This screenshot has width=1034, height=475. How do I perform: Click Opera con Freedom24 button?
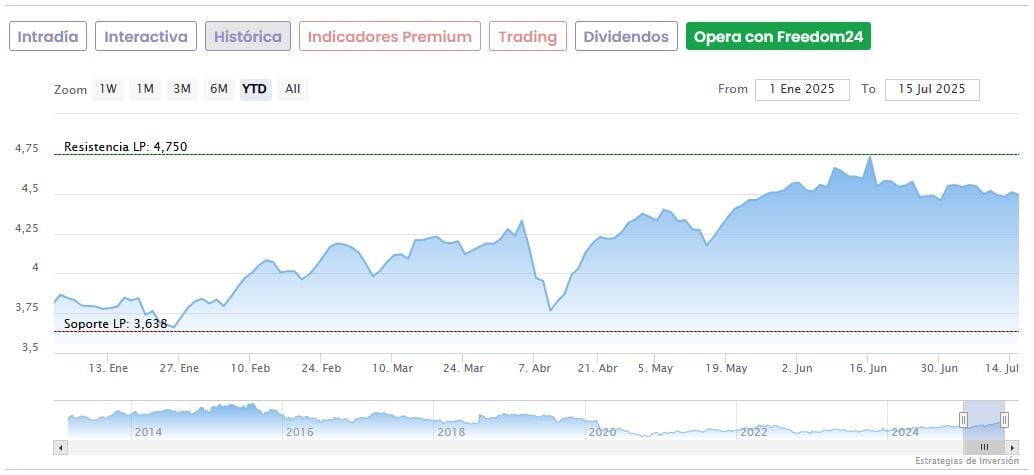[778, 37]
